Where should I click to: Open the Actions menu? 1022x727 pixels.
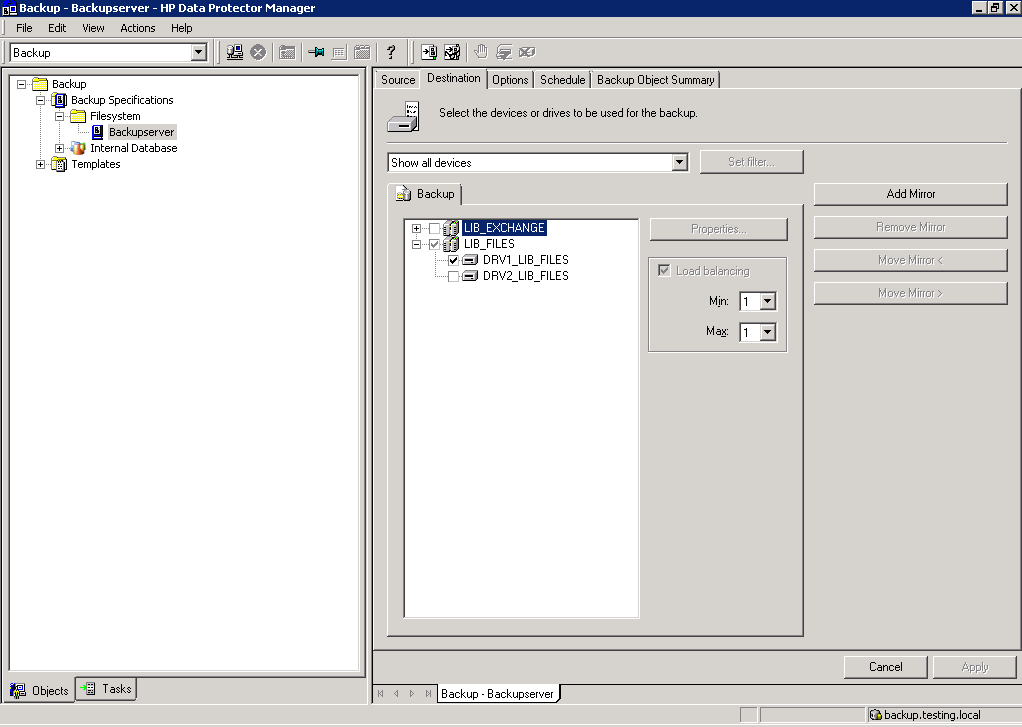(138, 28)
